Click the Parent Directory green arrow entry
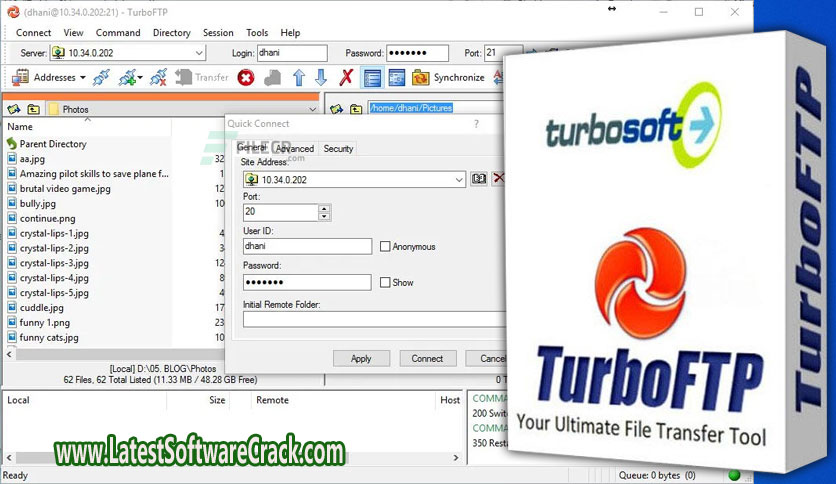This screenshot has width=836, height=484. (x=47, y=144)
